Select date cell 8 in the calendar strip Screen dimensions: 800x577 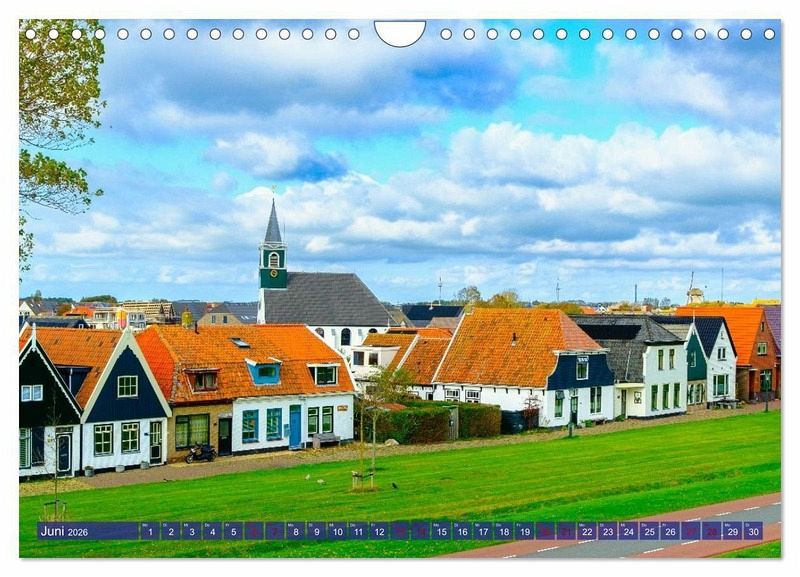(295, 531)
